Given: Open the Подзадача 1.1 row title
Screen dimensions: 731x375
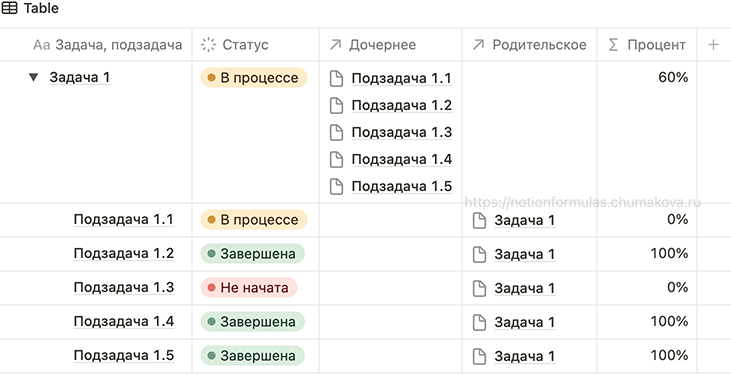Looking at the screenshot, I should click(x=124, y=219).
